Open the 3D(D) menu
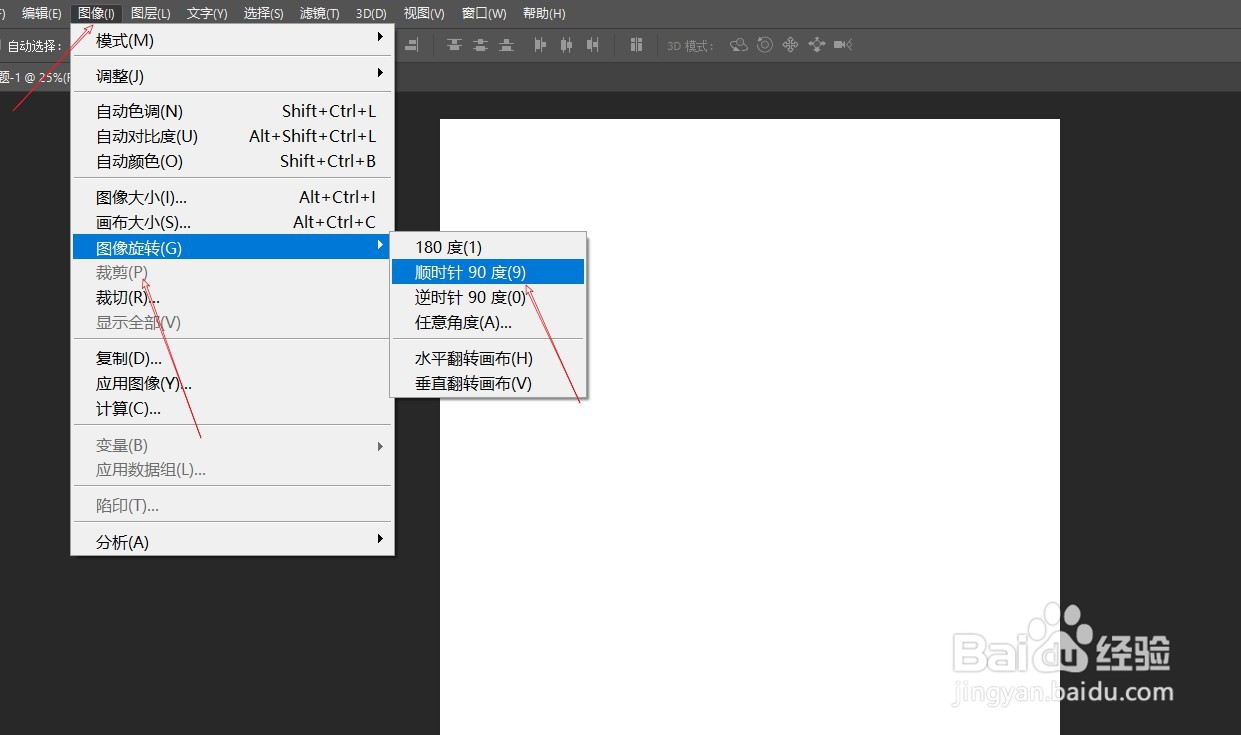This screenshot has height=735, width=1241. coord(371,13)
